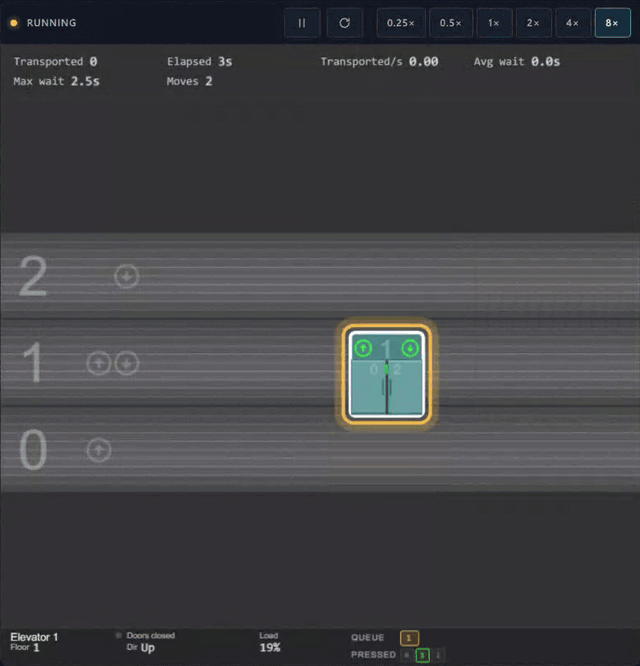Click floor 1 up call button
The height and width of the screenshot is (666, 640).
pos(99,364)
